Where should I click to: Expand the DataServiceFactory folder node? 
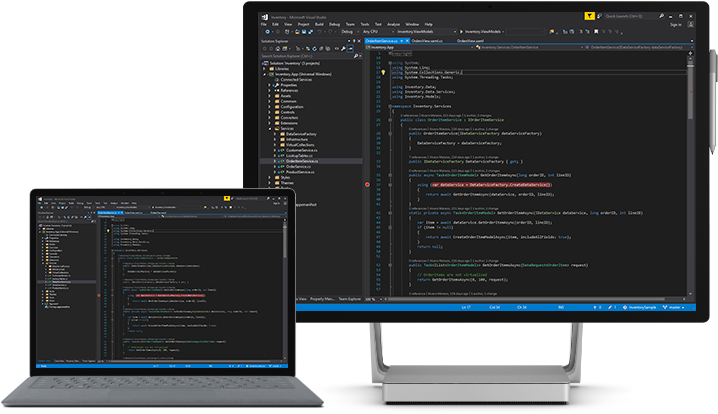275,134
